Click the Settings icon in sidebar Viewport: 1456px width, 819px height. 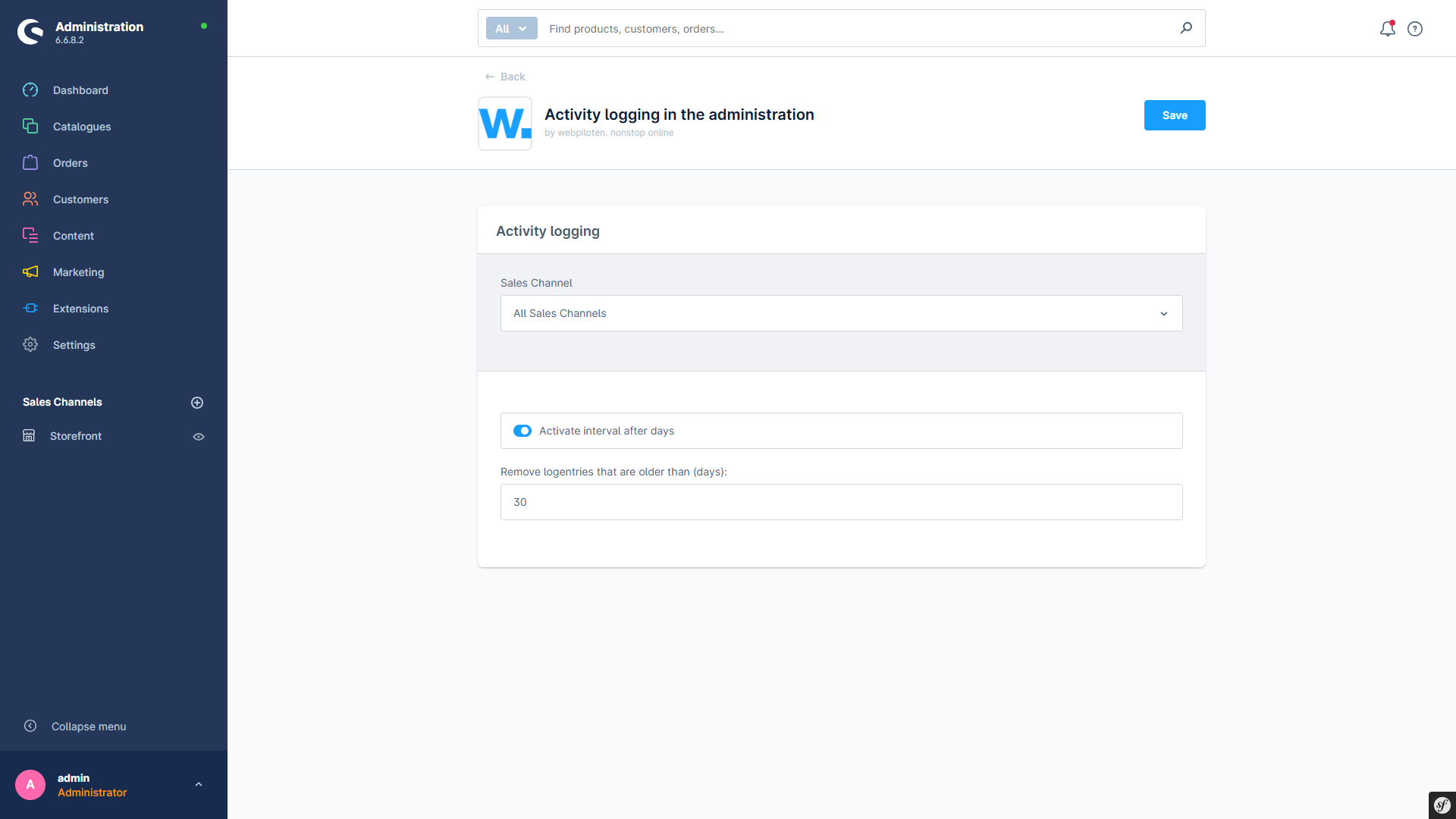[30, 344]
